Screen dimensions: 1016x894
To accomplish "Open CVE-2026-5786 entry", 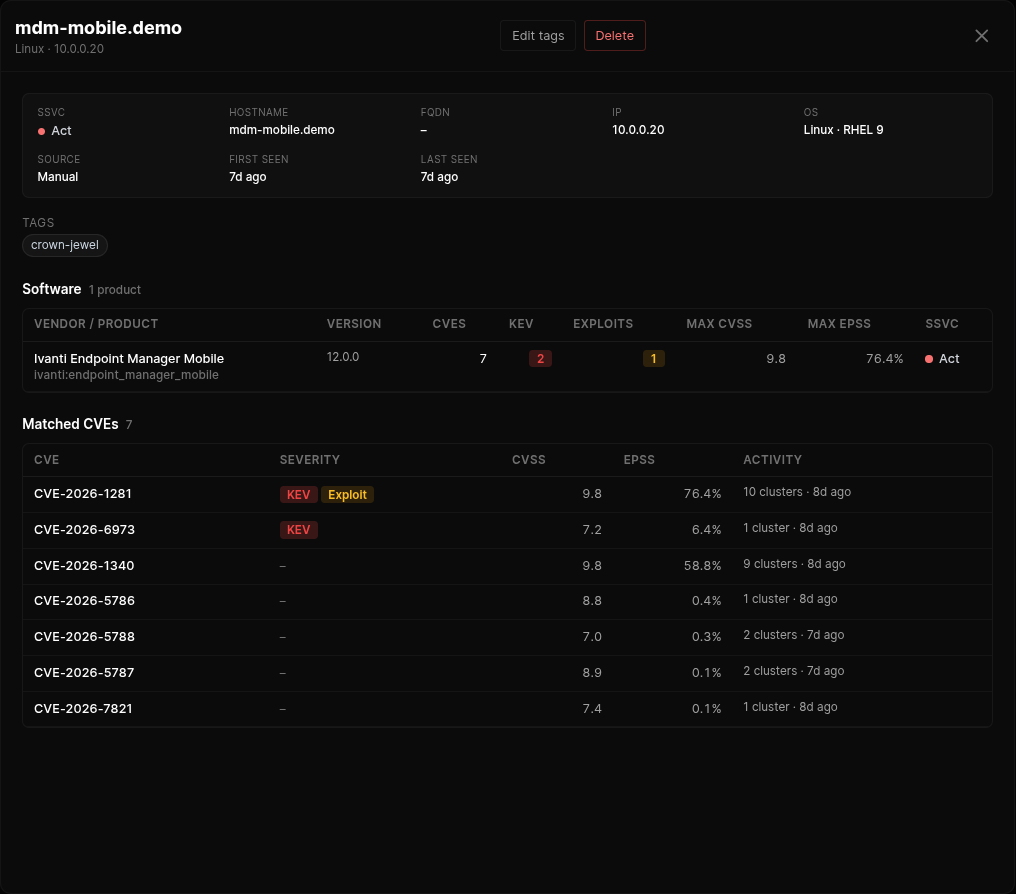I will click(x=507, y=601).
